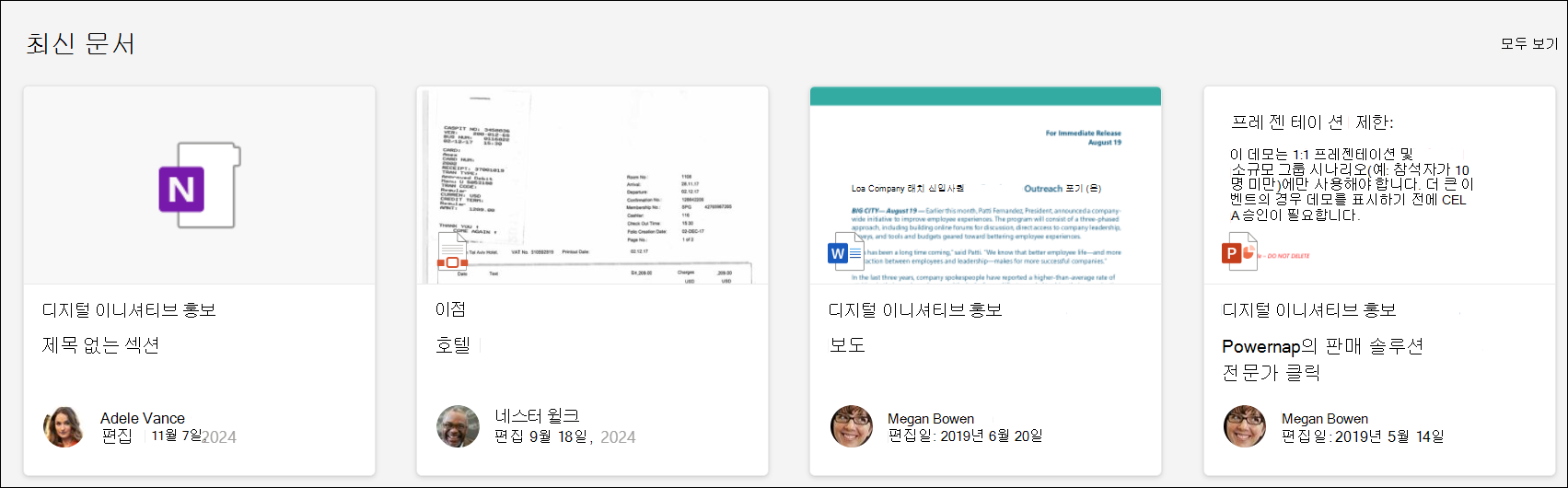This screenshot has width=1568, height=488.
Task: Open the 제목 없는 섹션 document title
Action: [101, 345]
